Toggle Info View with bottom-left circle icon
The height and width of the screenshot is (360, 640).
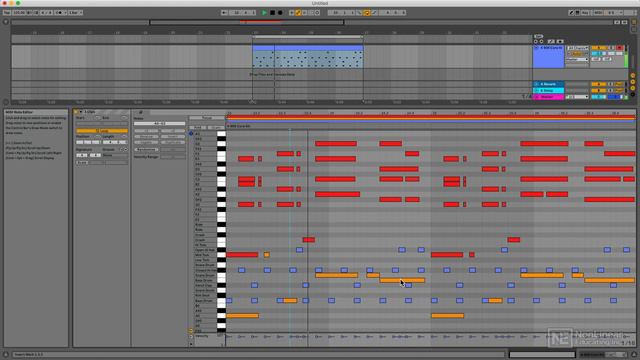(6, 355)
